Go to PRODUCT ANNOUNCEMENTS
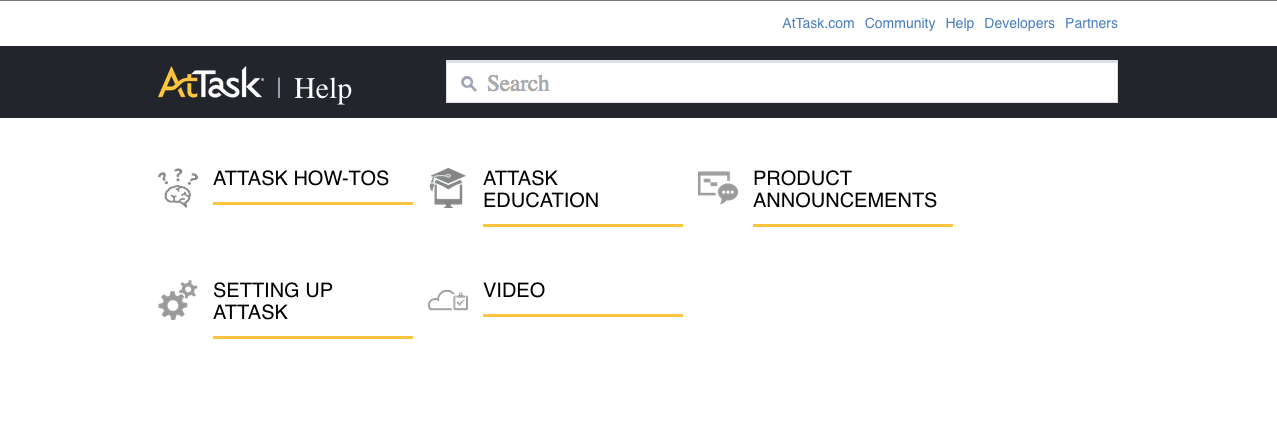Screen dimensions: 1277x437 845,189
